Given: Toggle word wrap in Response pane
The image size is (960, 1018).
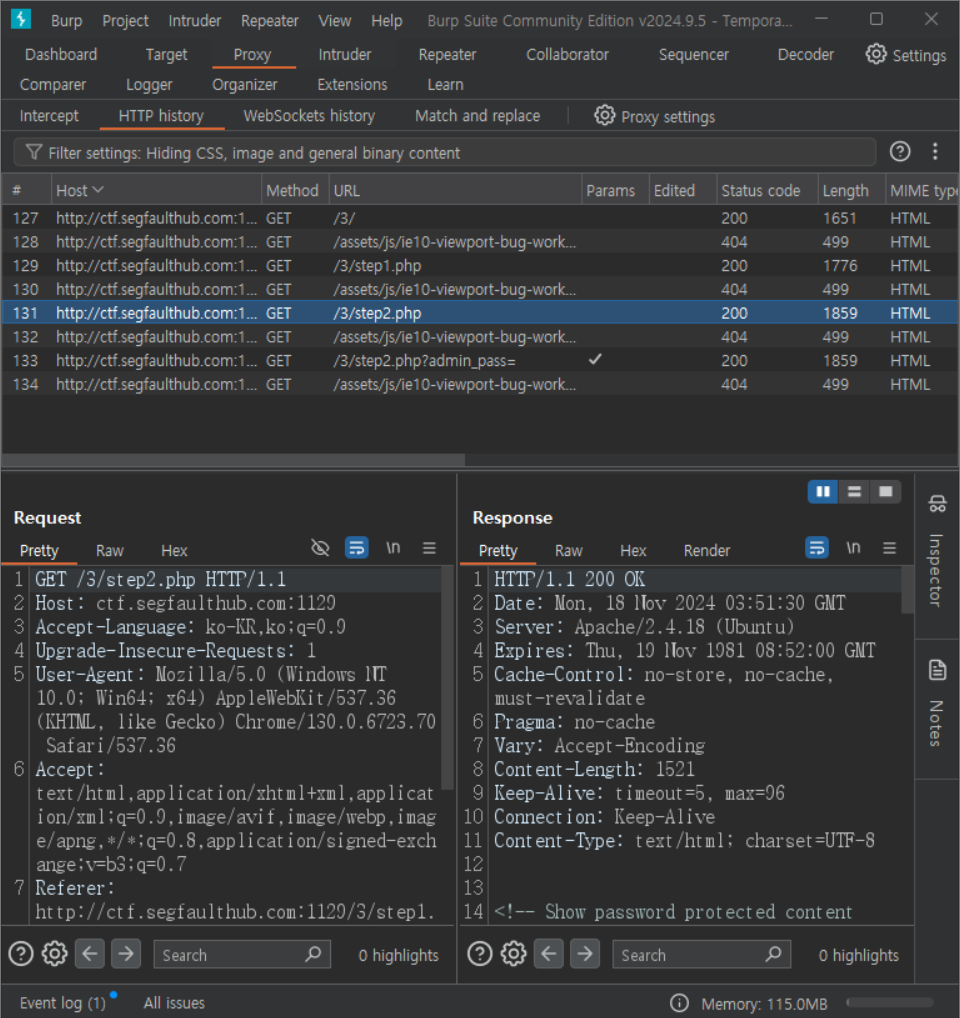Looking at the screenshot, I should 817,548.
